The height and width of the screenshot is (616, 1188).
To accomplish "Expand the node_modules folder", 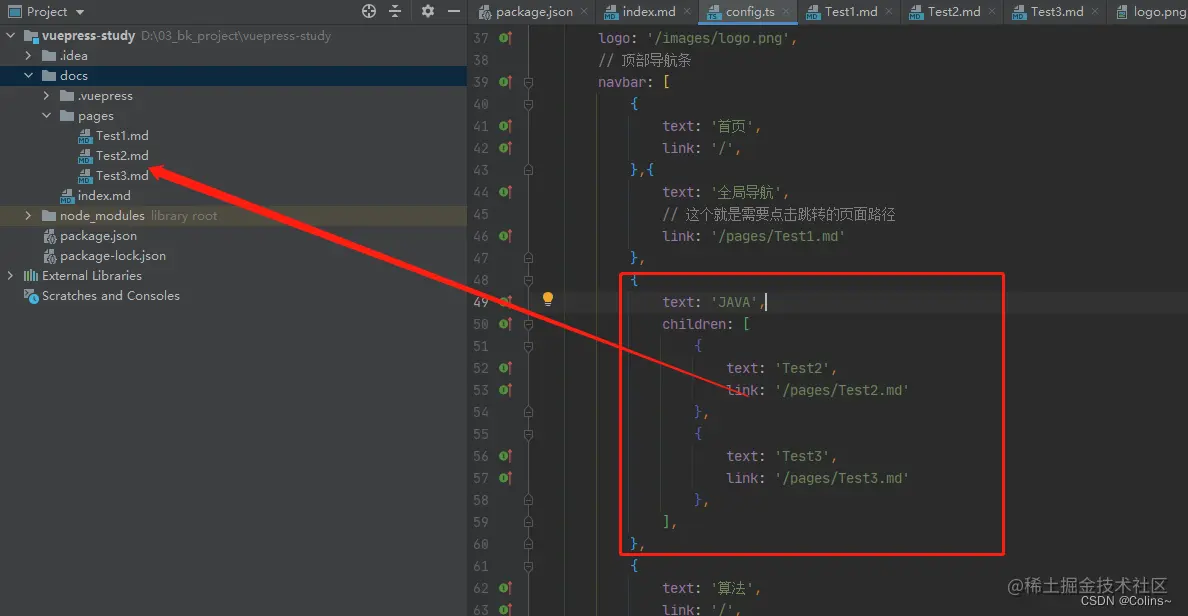I will click(x=29, y=216).
